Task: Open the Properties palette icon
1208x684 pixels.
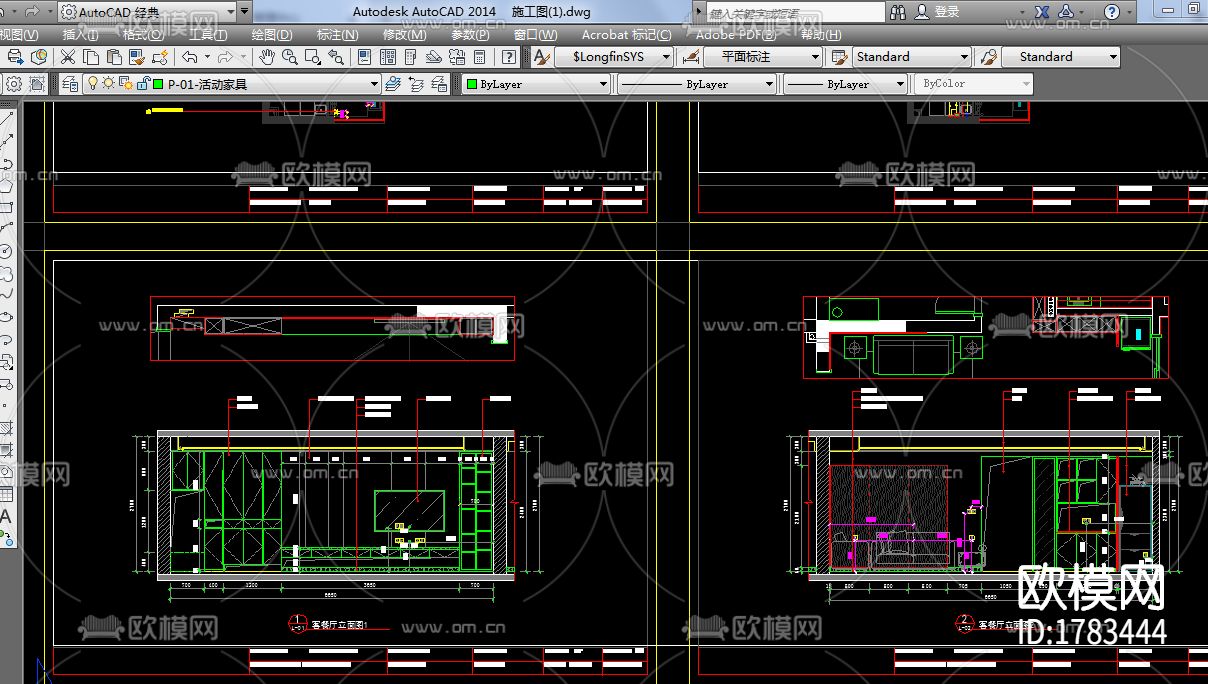Action: coord(364,57)
